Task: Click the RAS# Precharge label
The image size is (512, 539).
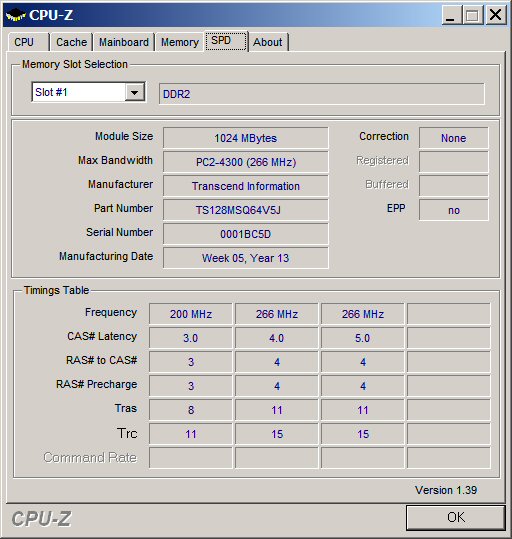Action: (x=97, y=384)
